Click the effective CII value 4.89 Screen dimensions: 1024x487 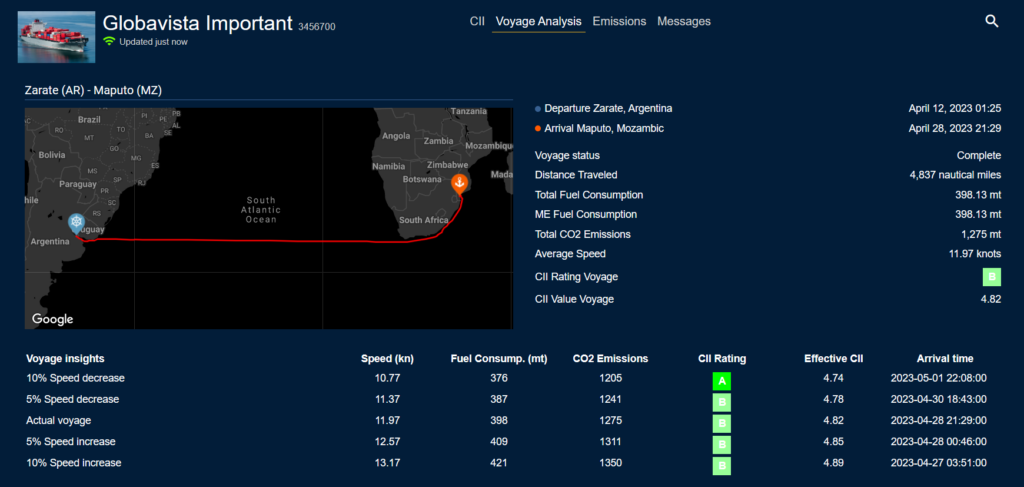[x=833, y=462]
